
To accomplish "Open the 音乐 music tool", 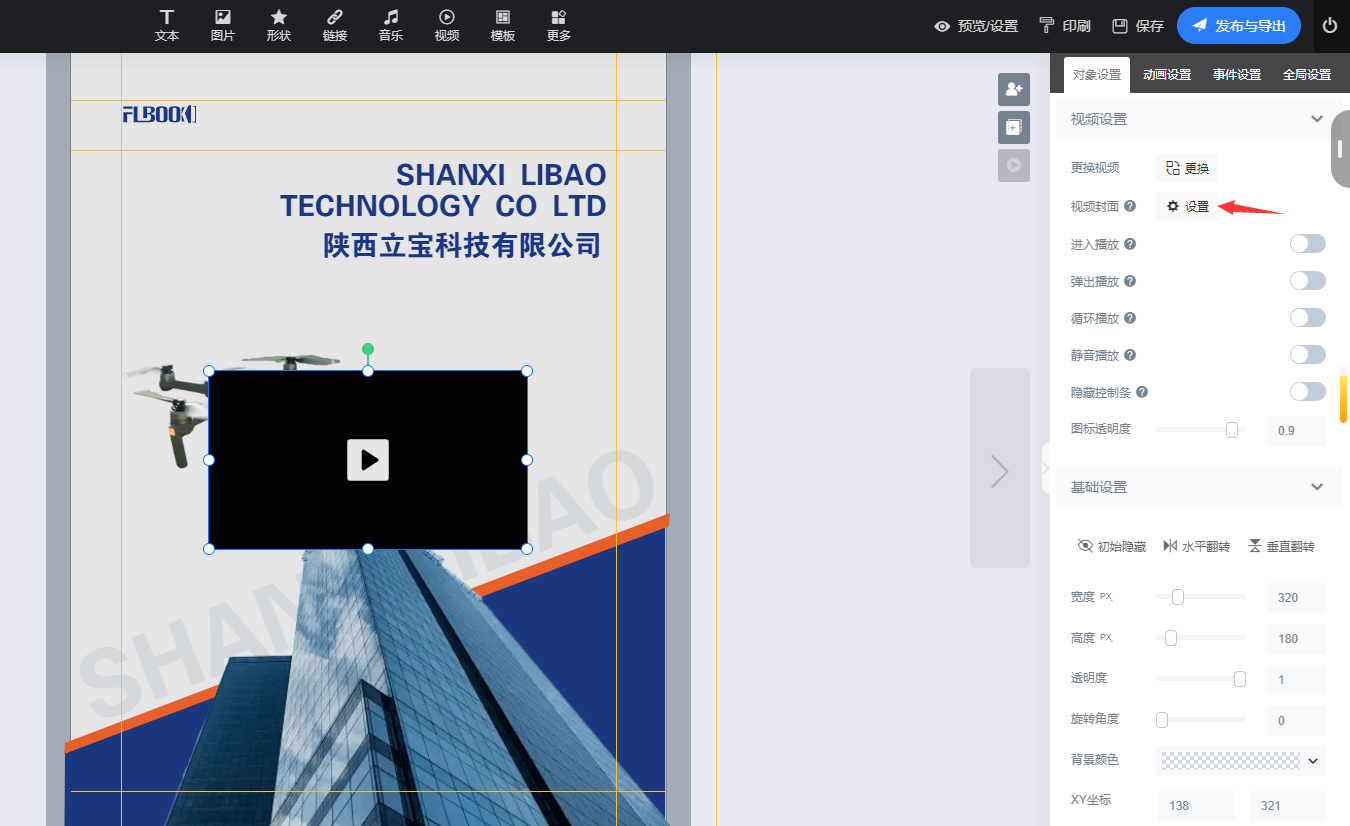I will [391, 26].
